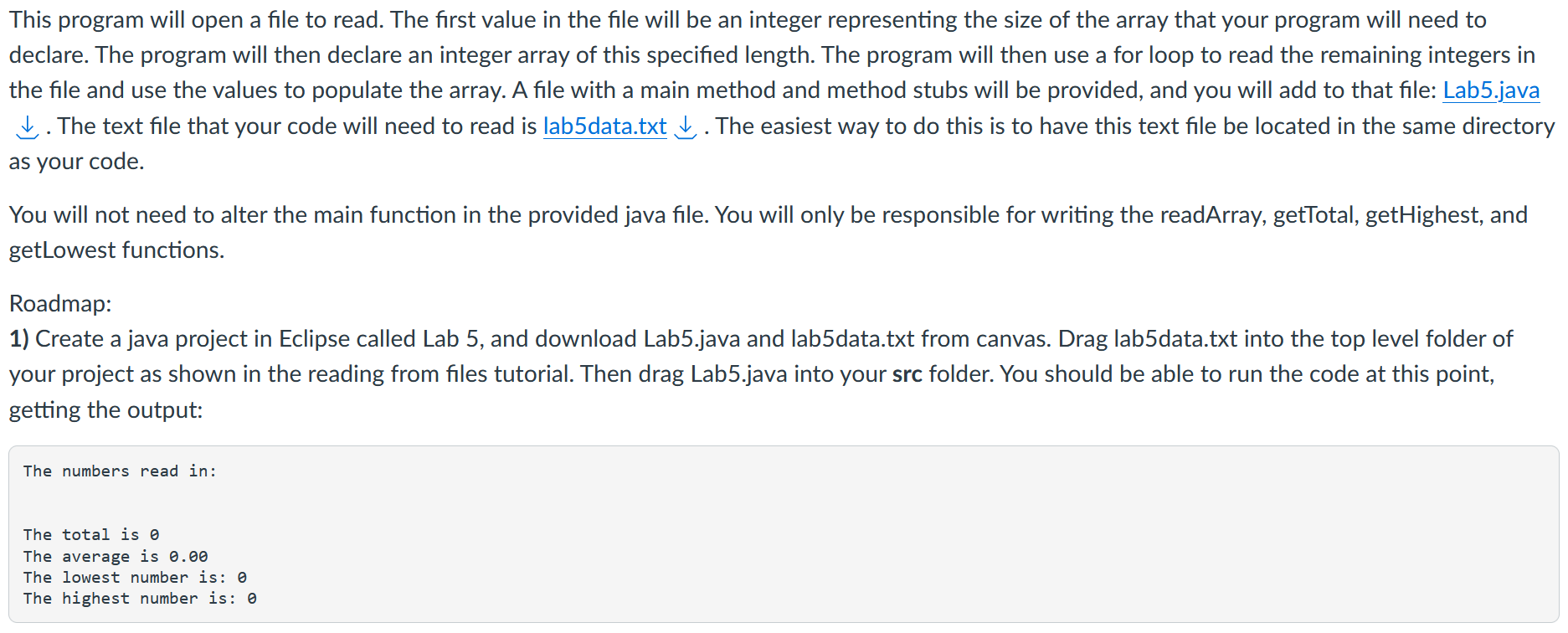Click the 'getting the output:' text
This screenshot has height=633, width=1568.
pos(106,410)
